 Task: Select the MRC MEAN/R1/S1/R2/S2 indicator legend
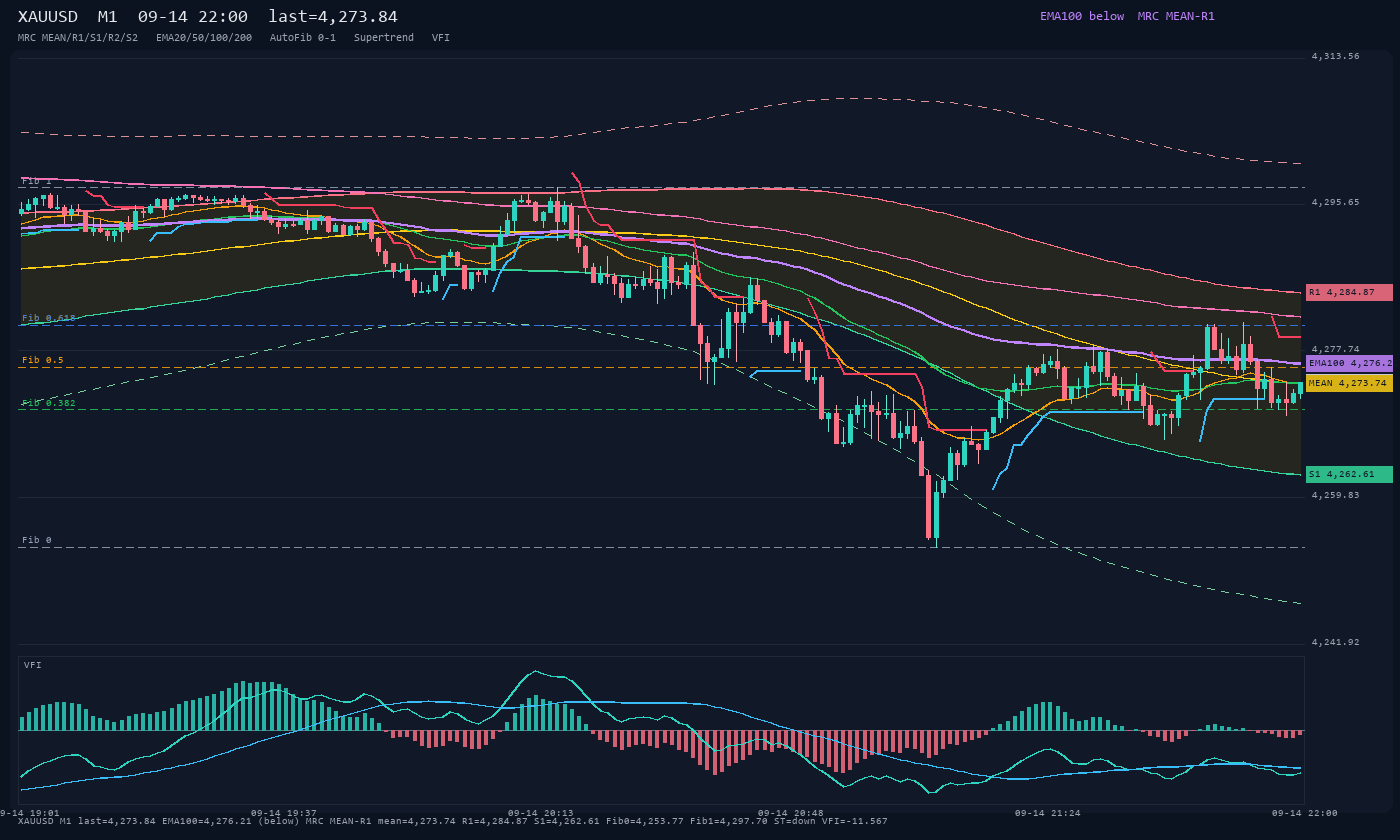tap(78, 37)
